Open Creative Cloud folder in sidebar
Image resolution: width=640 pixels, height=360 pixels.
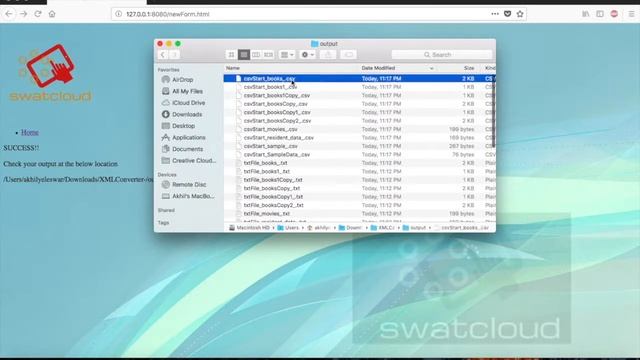[x=193, y=160]
